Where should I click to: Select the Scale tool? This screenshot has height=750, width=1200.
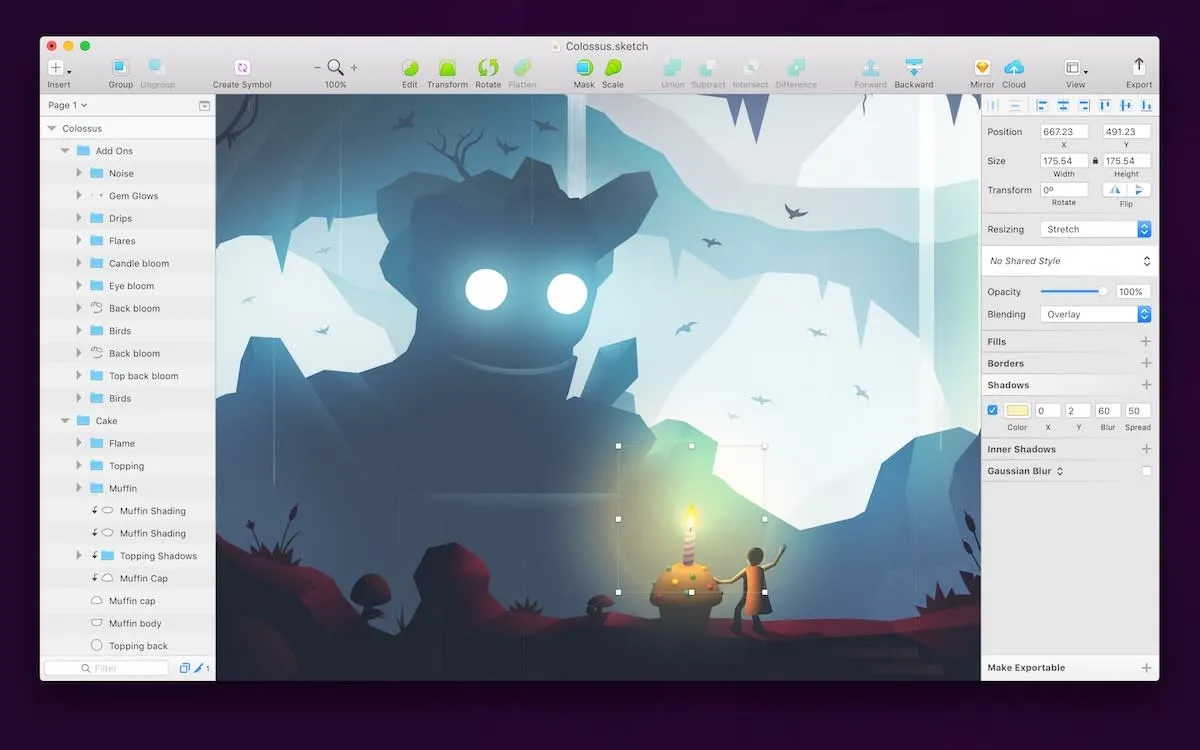click(613, 68)
